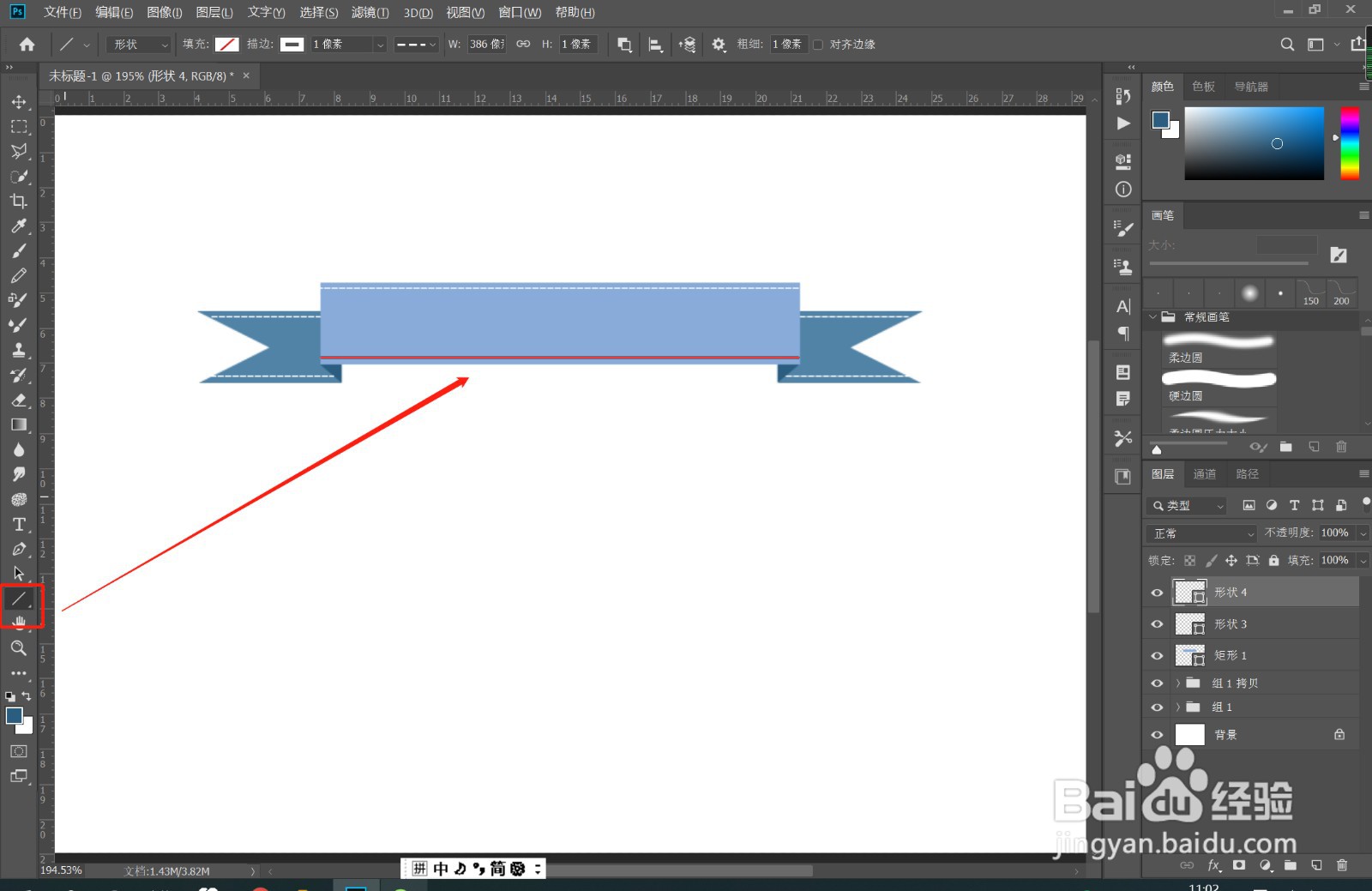1372x891 pixels.
Task: Select the Clone Stamp tool
Action: coord(19,350)
